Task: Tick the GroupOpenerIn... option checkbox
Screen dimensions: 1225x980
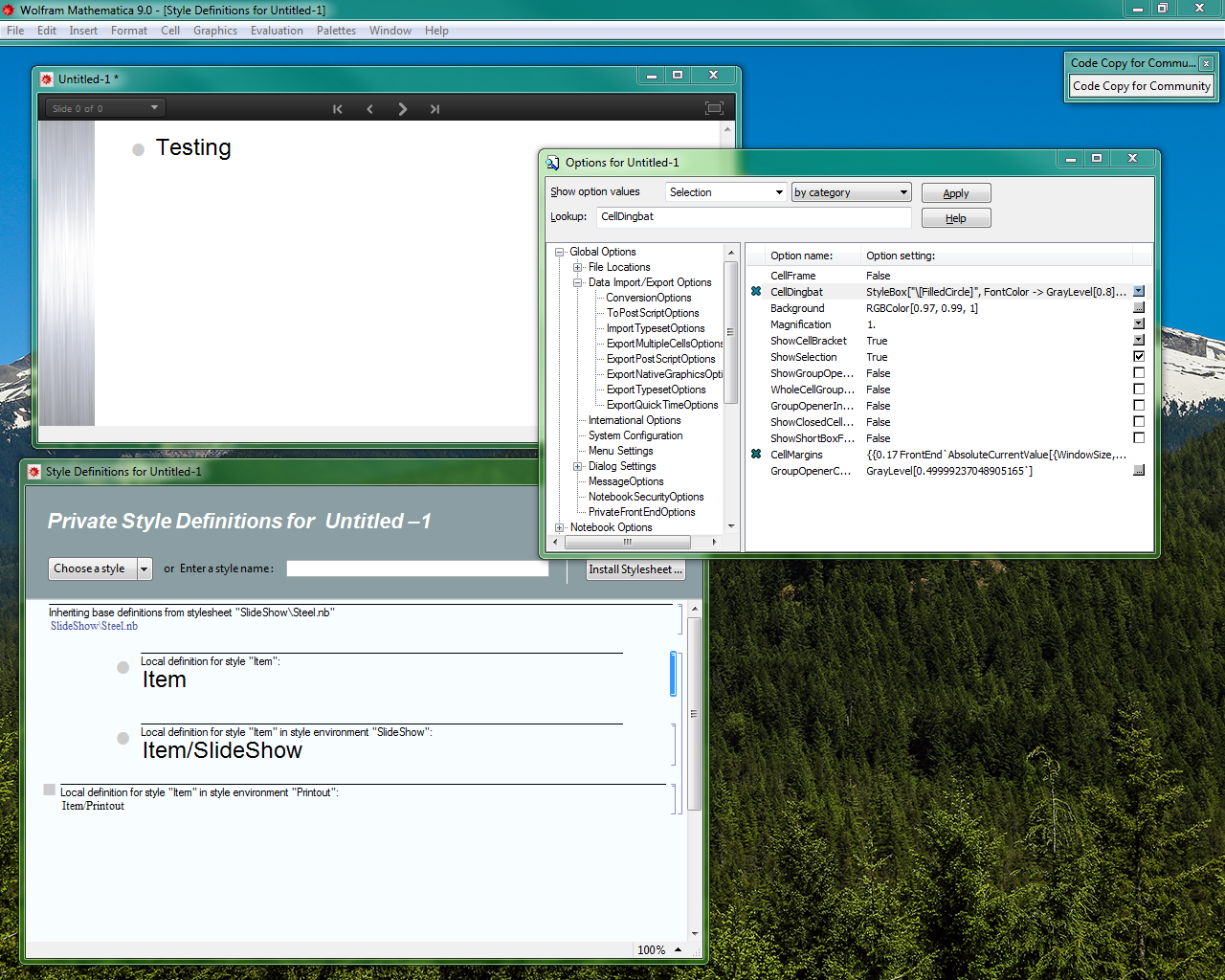Action: (1139, 406)
